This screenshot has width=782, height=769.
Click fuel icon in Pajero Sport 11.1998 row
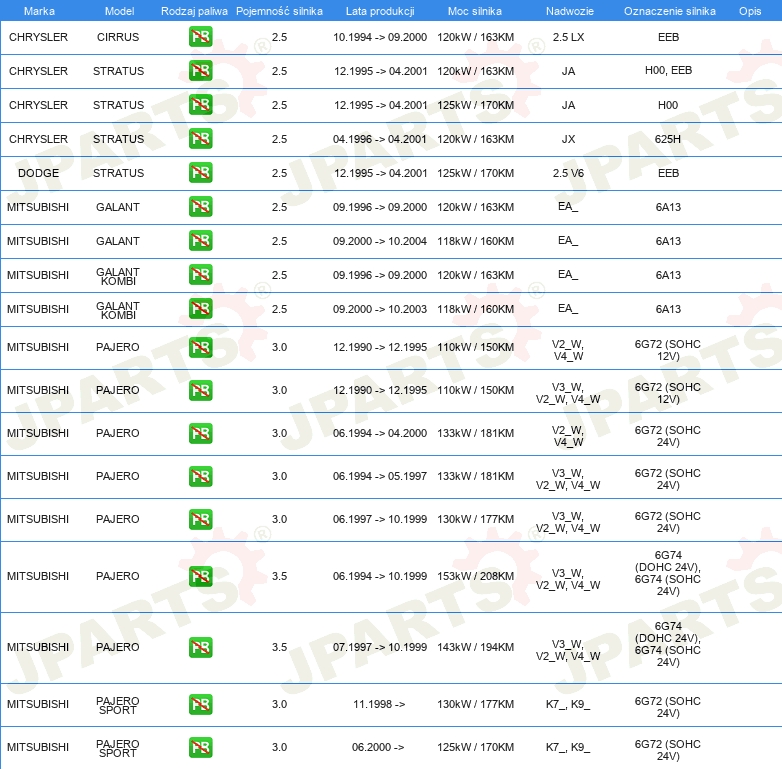click(200, 704)
